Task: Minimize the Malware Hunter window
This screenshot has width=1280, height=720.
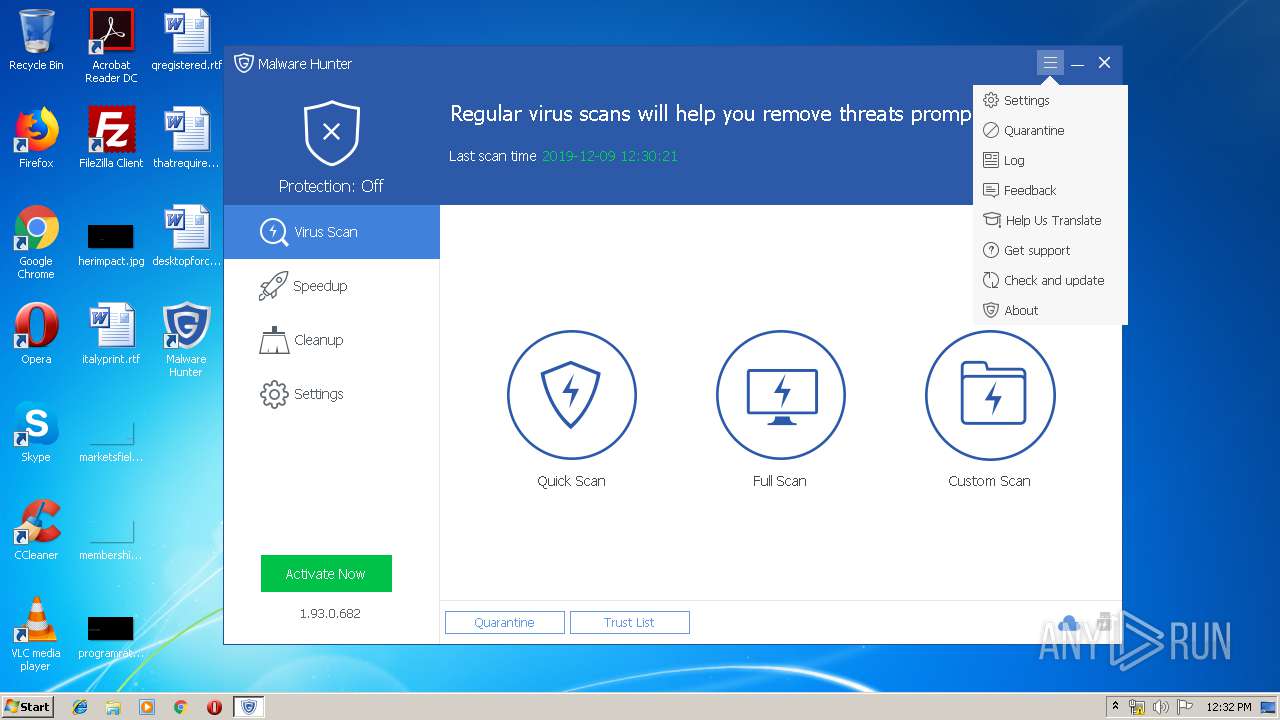Action: 1077,63
